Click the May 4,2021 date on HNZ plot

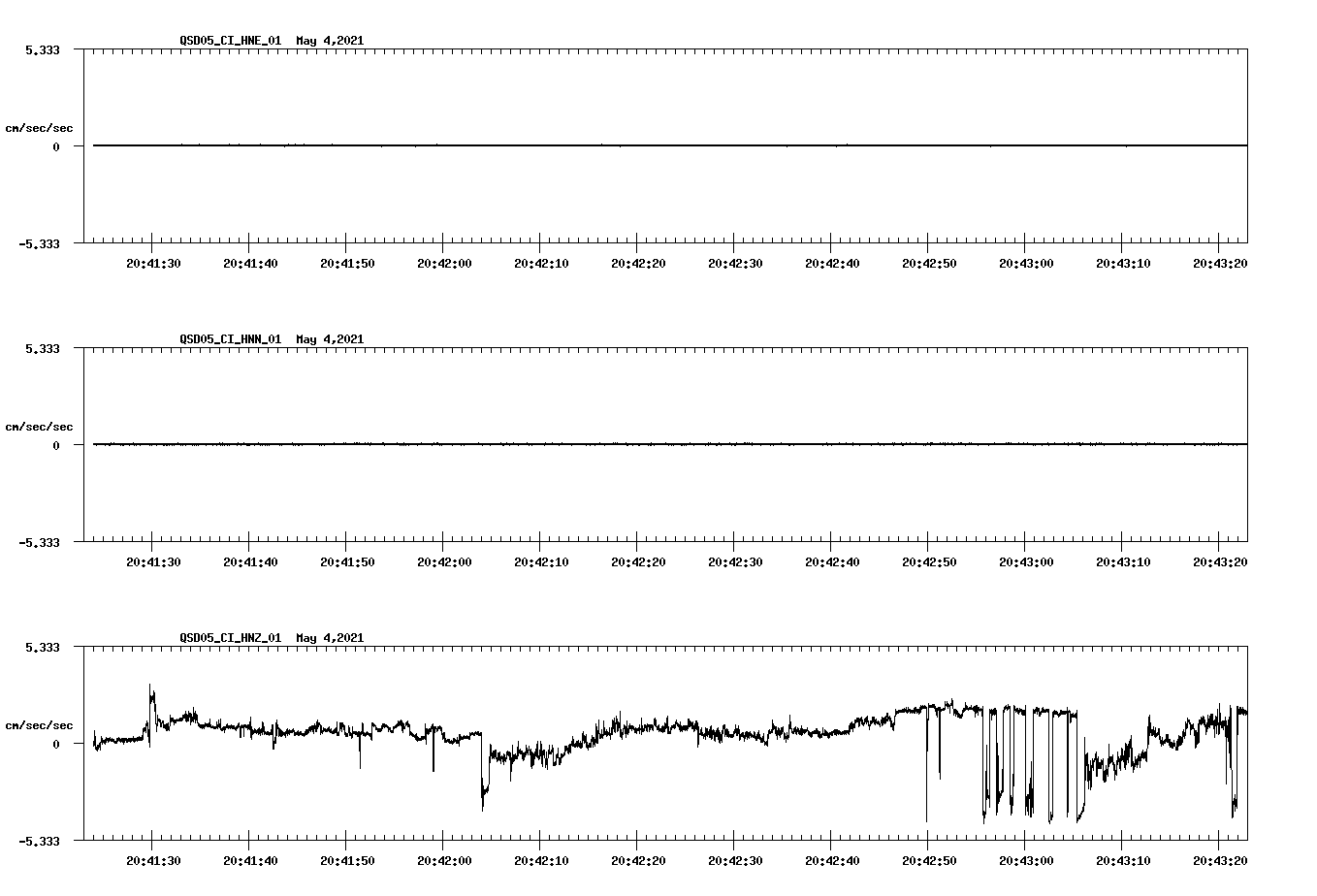point(330,638)
